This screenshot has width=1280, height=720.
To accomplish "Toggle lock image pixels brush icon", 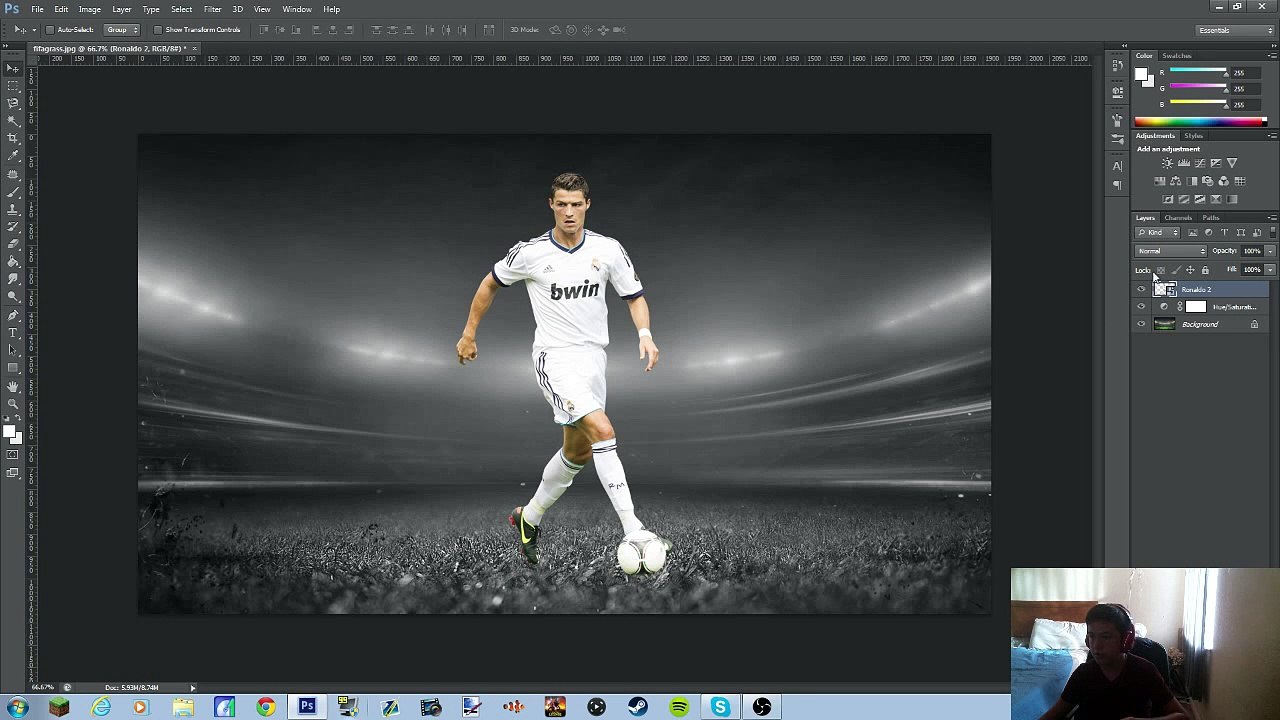I will [x=1176, y=270].
